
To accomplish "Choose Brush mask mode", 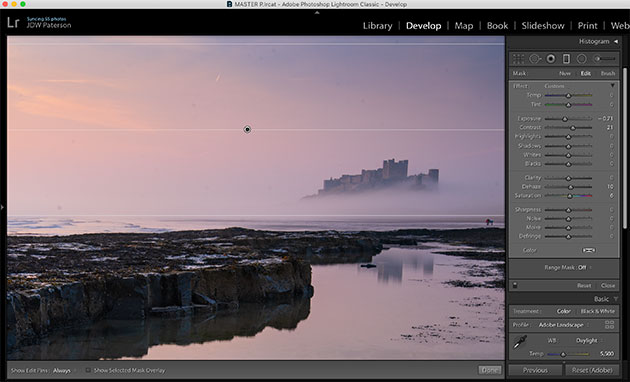I will pos(608,74).
